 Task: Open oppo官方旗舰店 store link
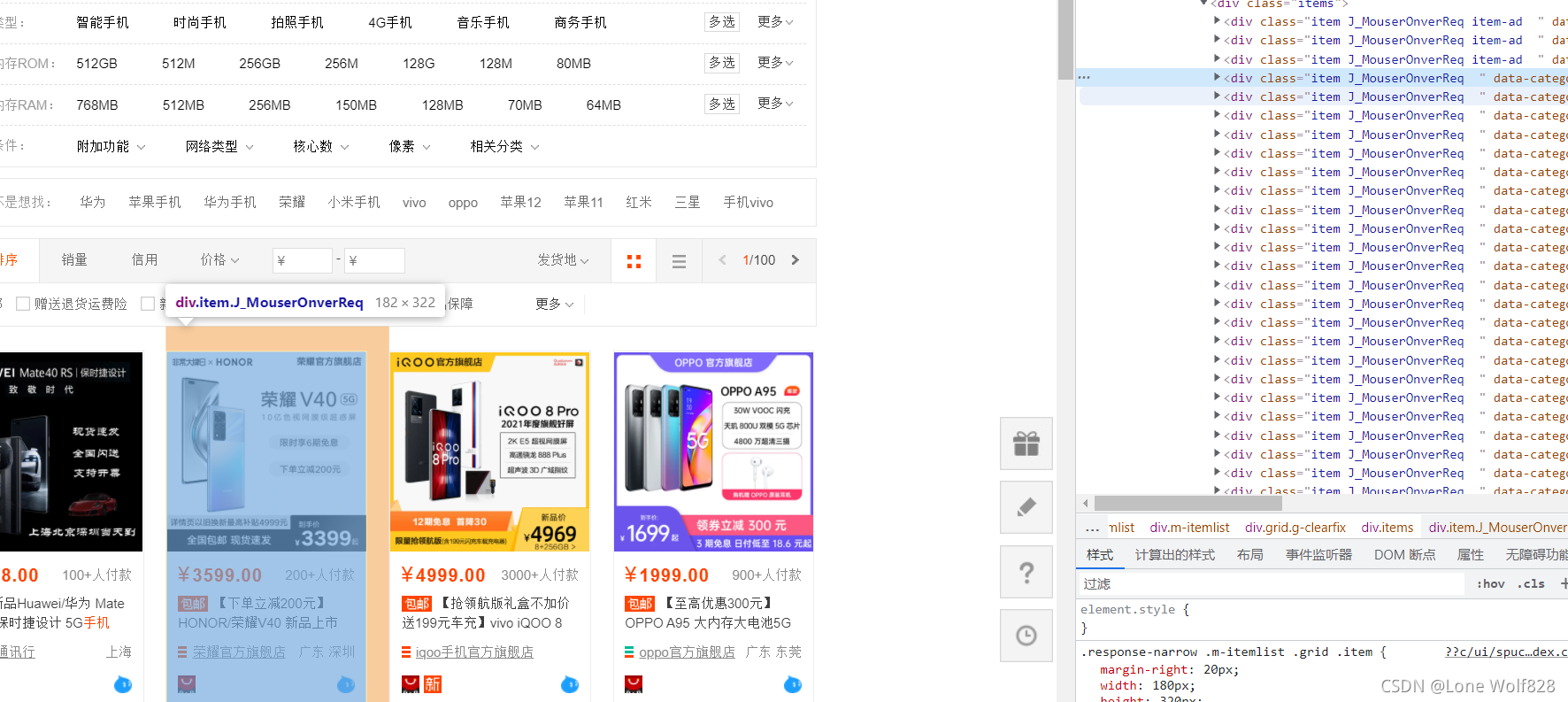coord(687,652)
